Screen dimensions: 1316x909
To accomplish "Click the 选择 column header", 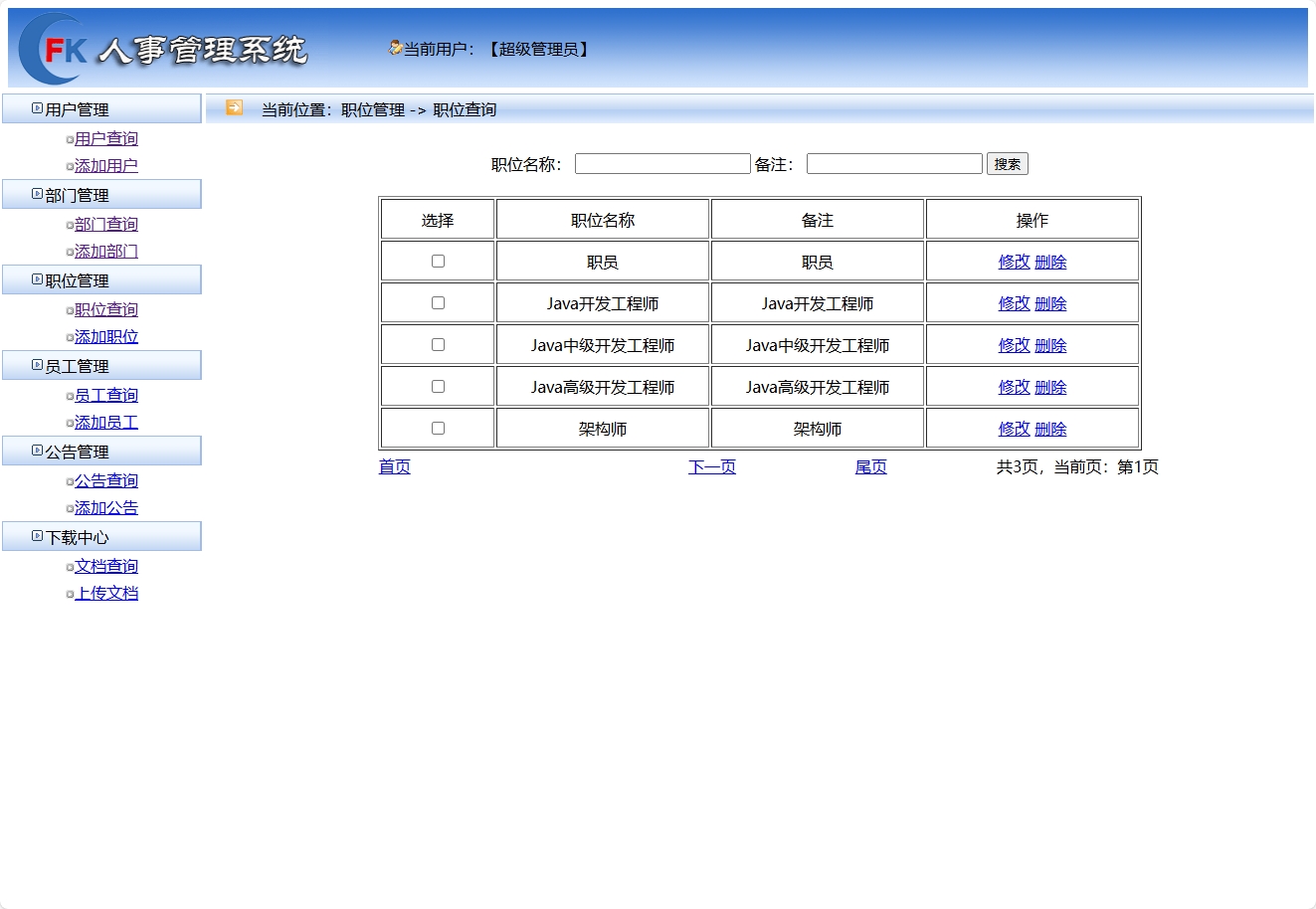I will 438,221.
